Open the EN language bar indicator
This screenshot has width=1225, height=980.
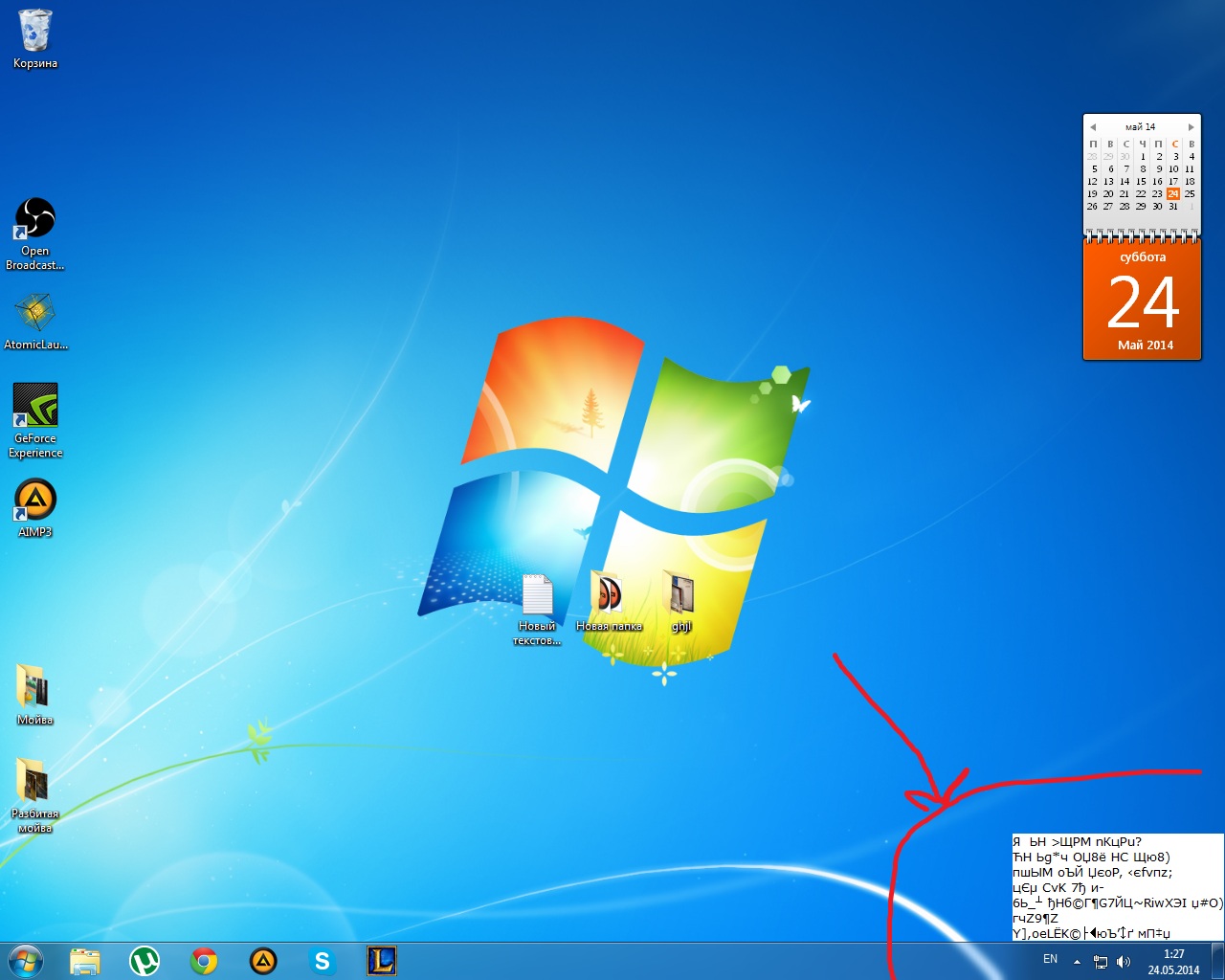tap(1050, 959)
